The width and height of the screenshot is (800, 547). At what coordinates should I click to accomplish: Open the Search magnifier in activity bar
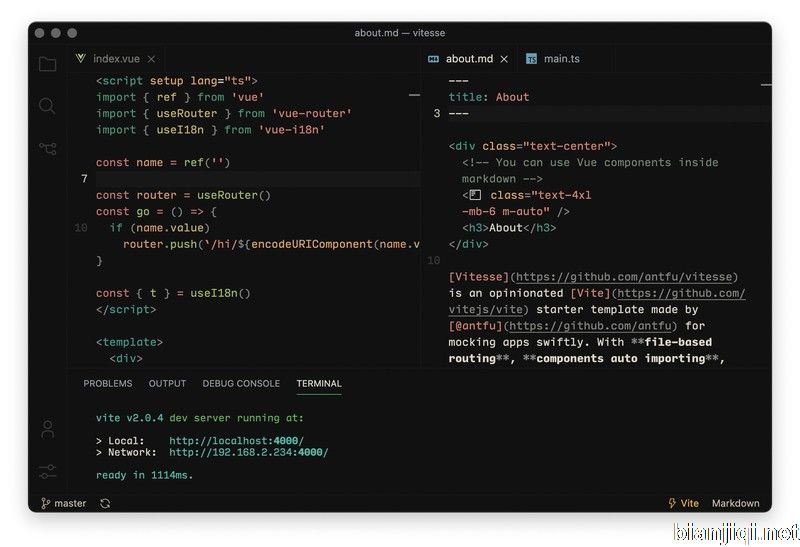[47, 106]
